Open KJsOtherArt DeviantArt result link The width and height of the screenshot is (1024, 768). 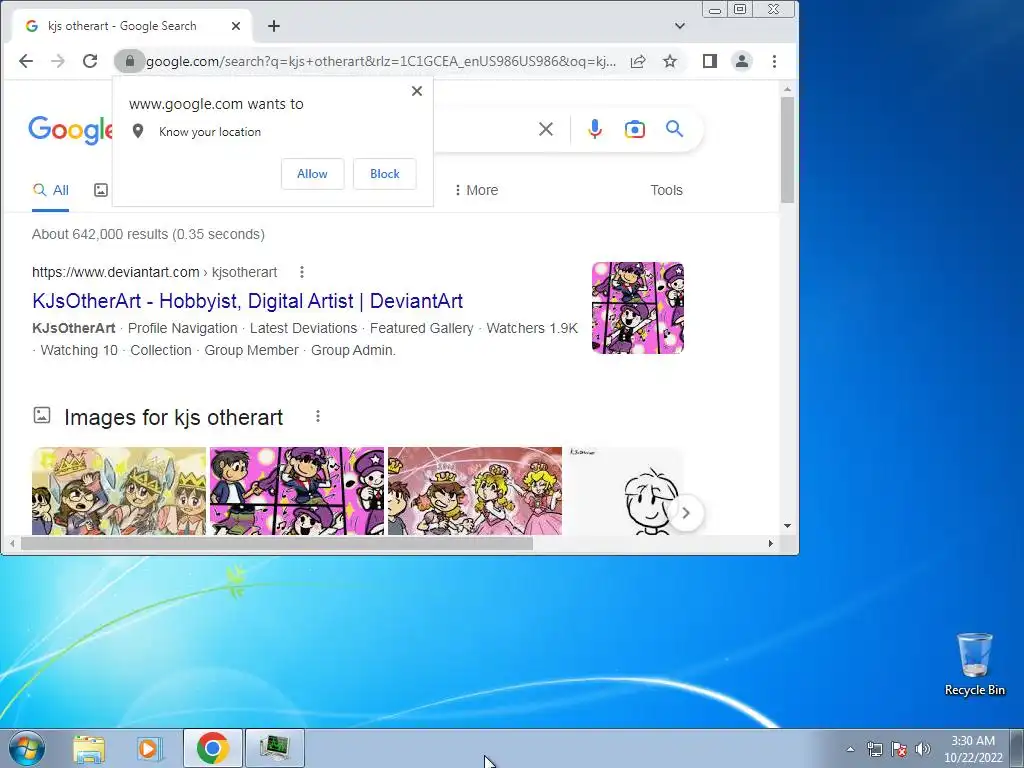(x=248, y=301)
